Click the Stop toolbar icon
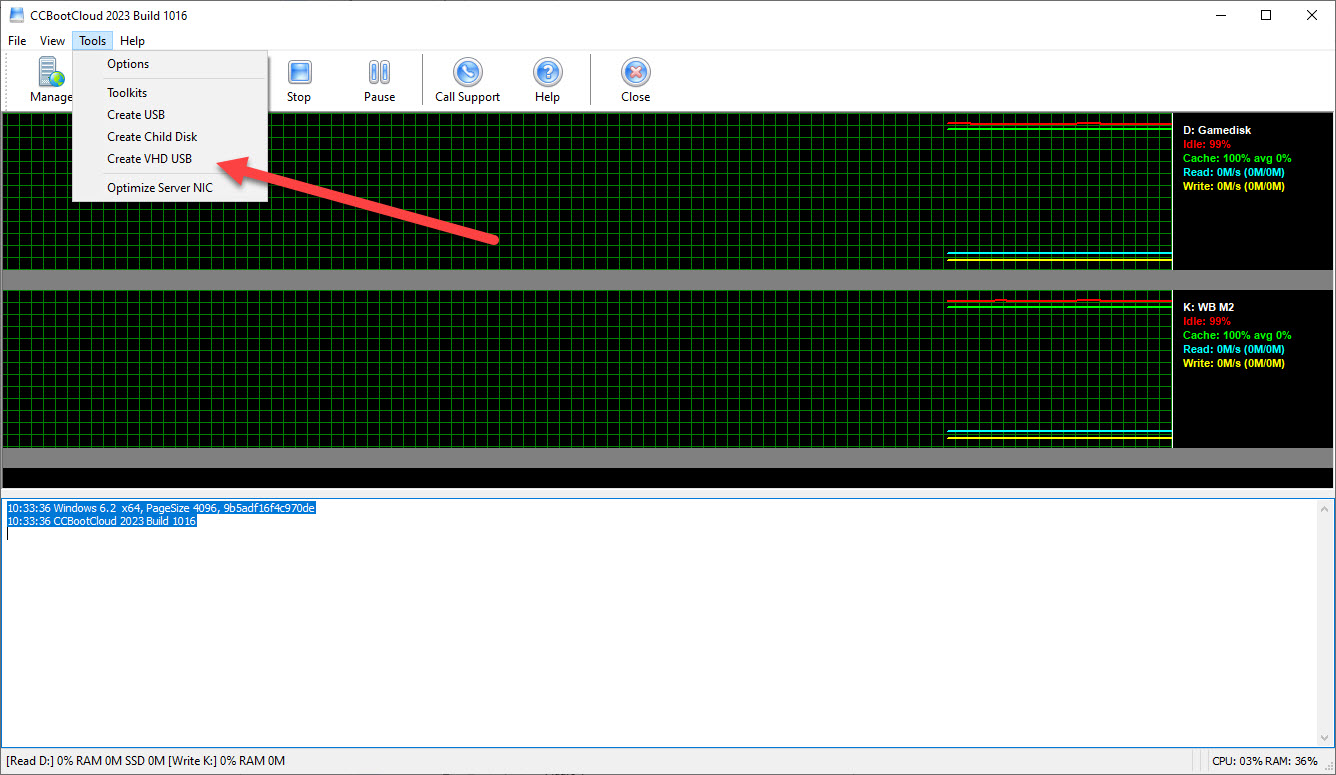 click(x=299, y=73)
